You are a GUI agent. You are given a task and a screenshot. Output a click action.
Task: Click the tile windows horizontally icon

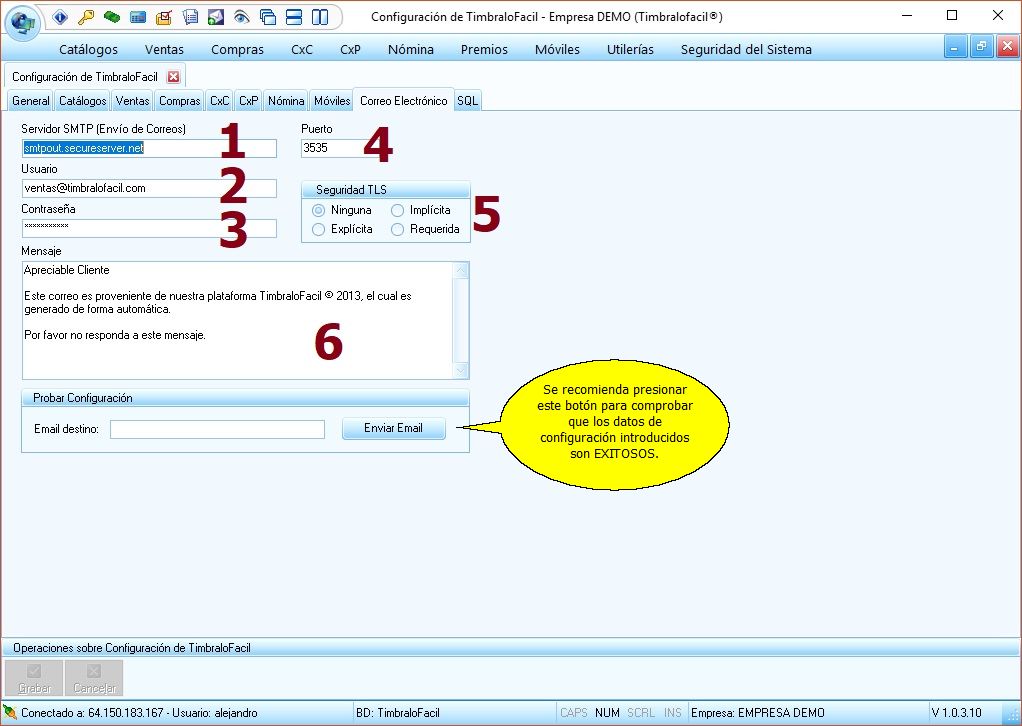click(294, 17)
